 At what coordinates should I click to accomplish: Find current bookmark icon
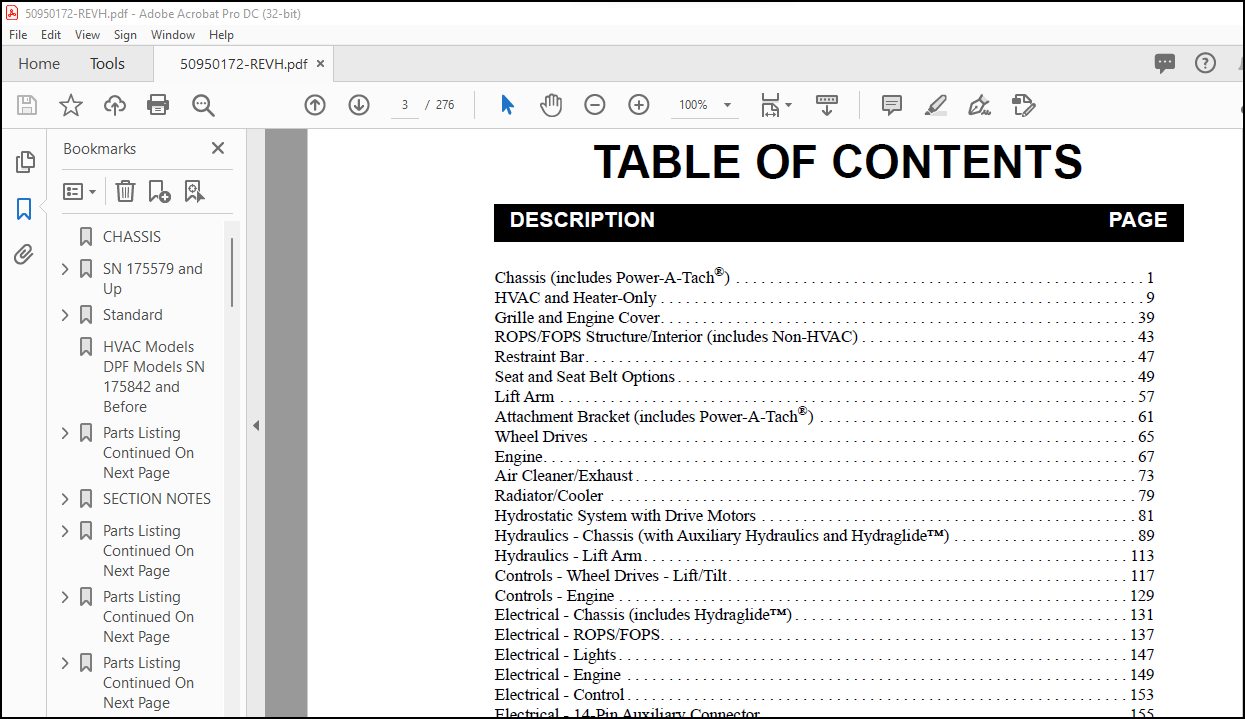(x=194, y=191)
